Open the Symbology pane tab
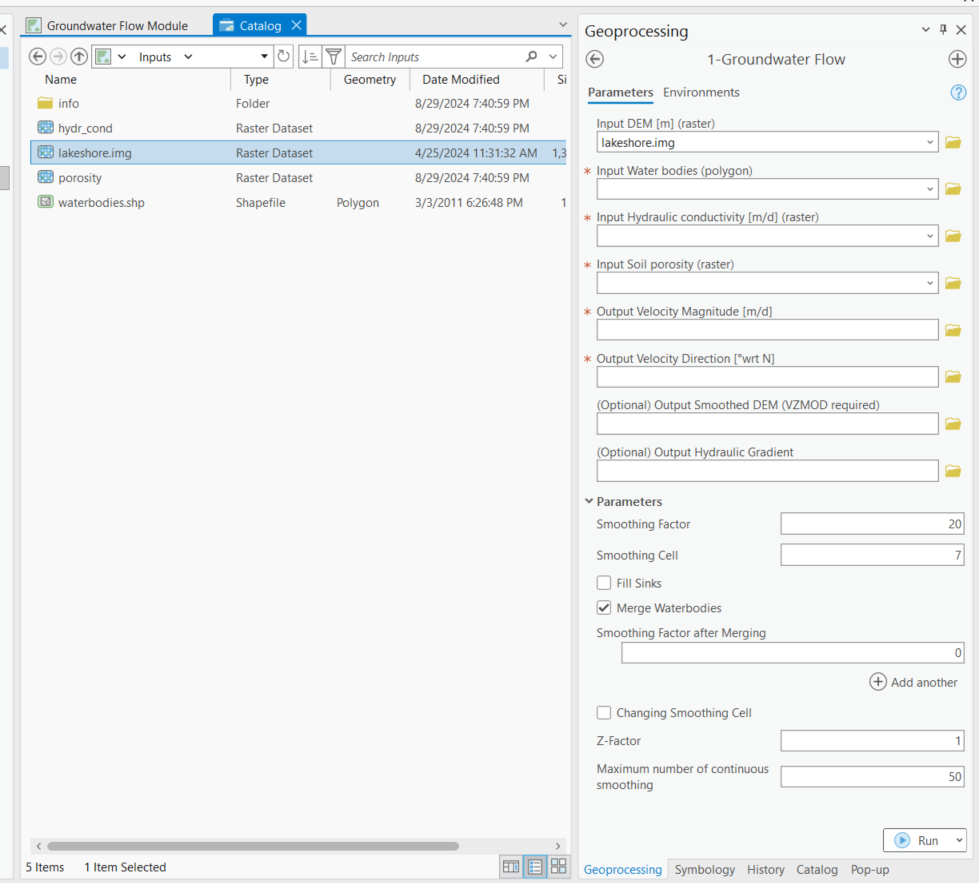Screen dimensions: 979x883 tap(704, 869)
